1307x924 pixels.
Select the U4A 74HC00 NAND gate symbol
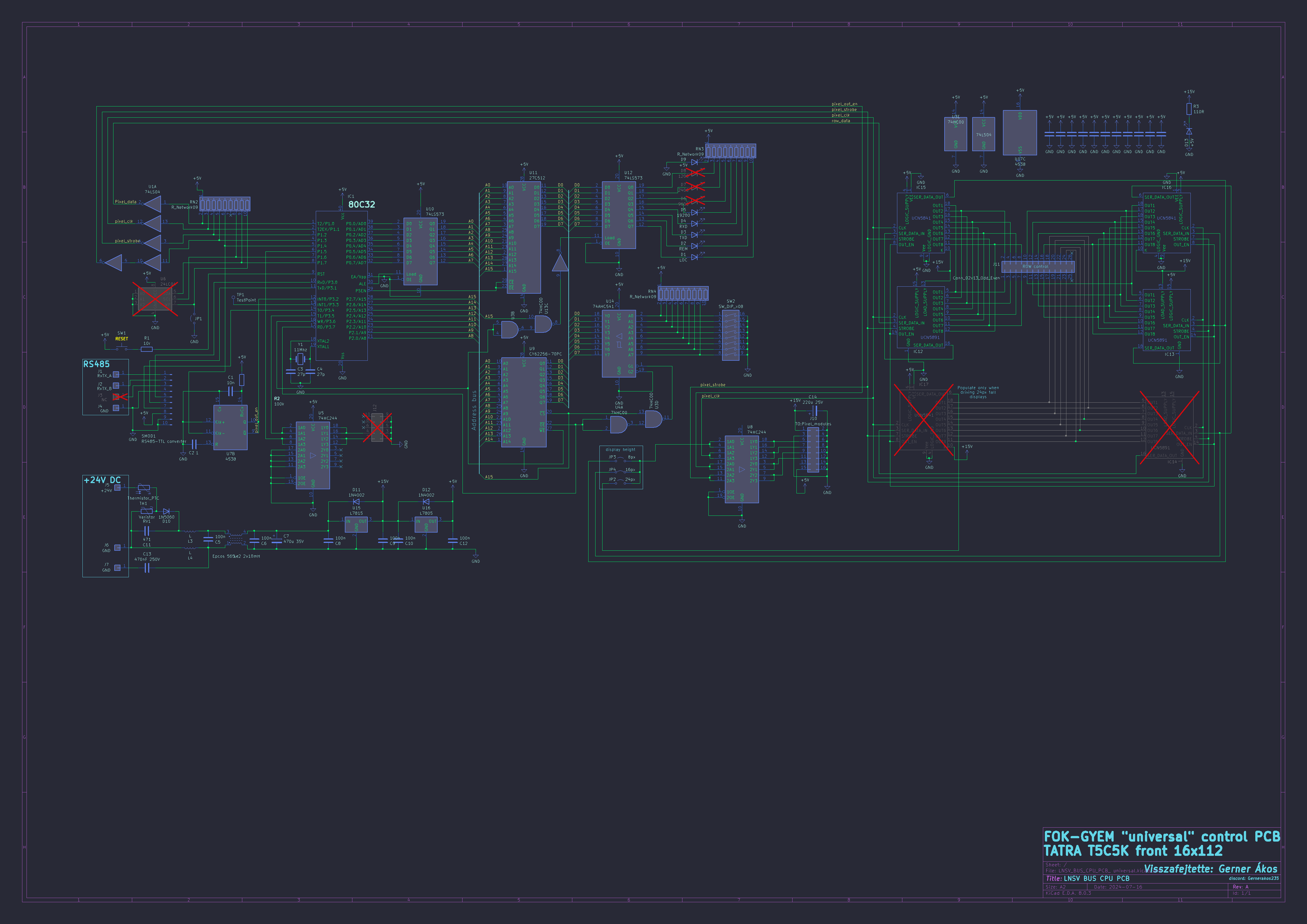[x=619, y=425]
